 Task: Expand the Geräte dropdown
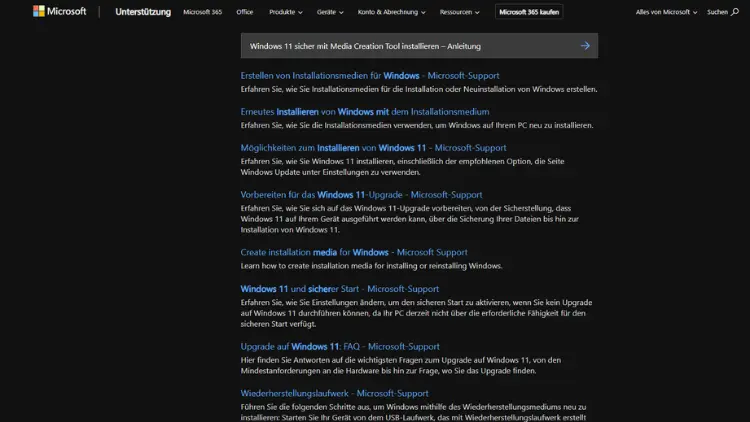330,12
